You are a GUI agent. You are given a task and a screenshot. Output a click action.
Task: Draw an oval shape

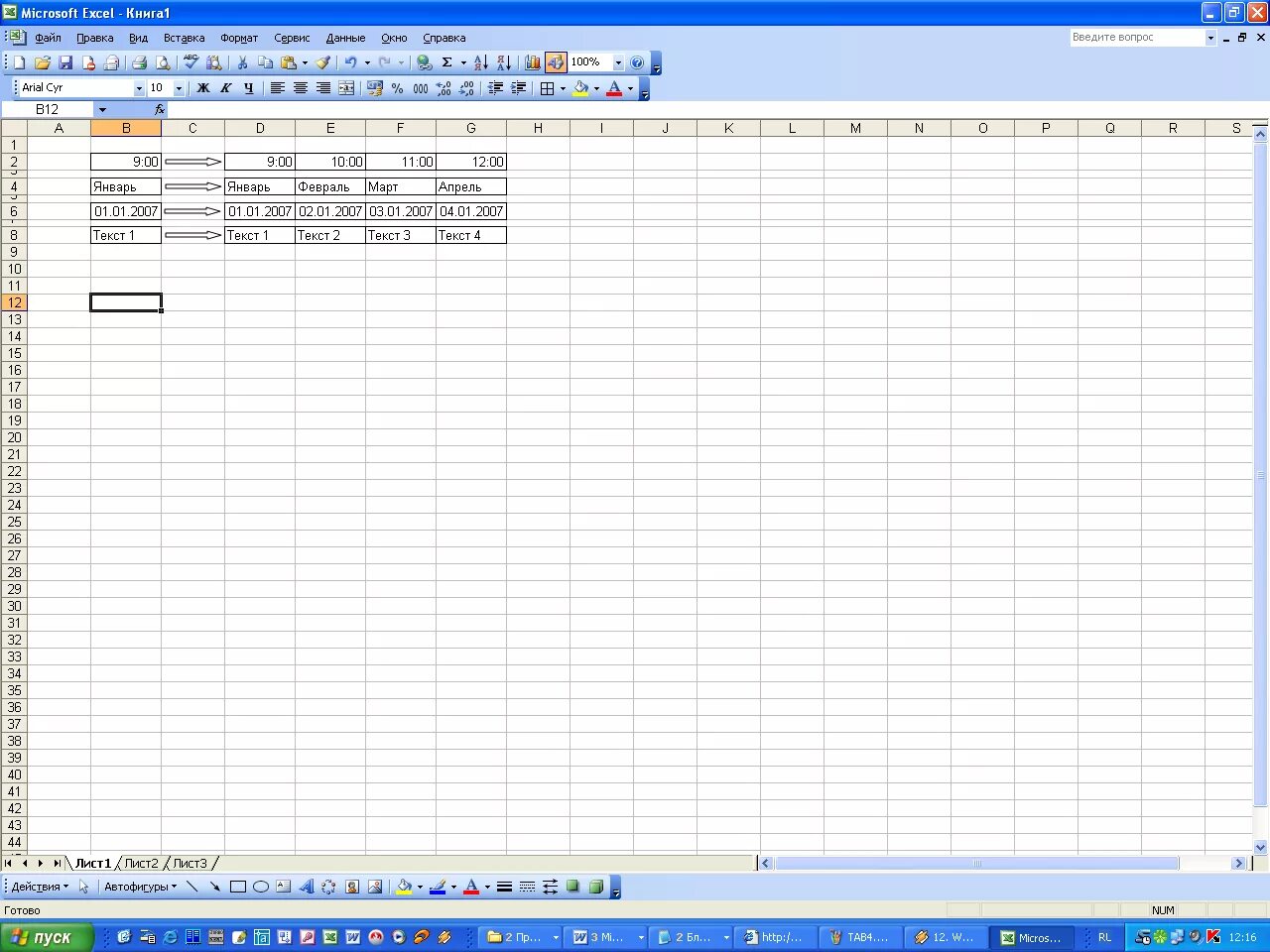pyautogui.click(x=261, y=887)
